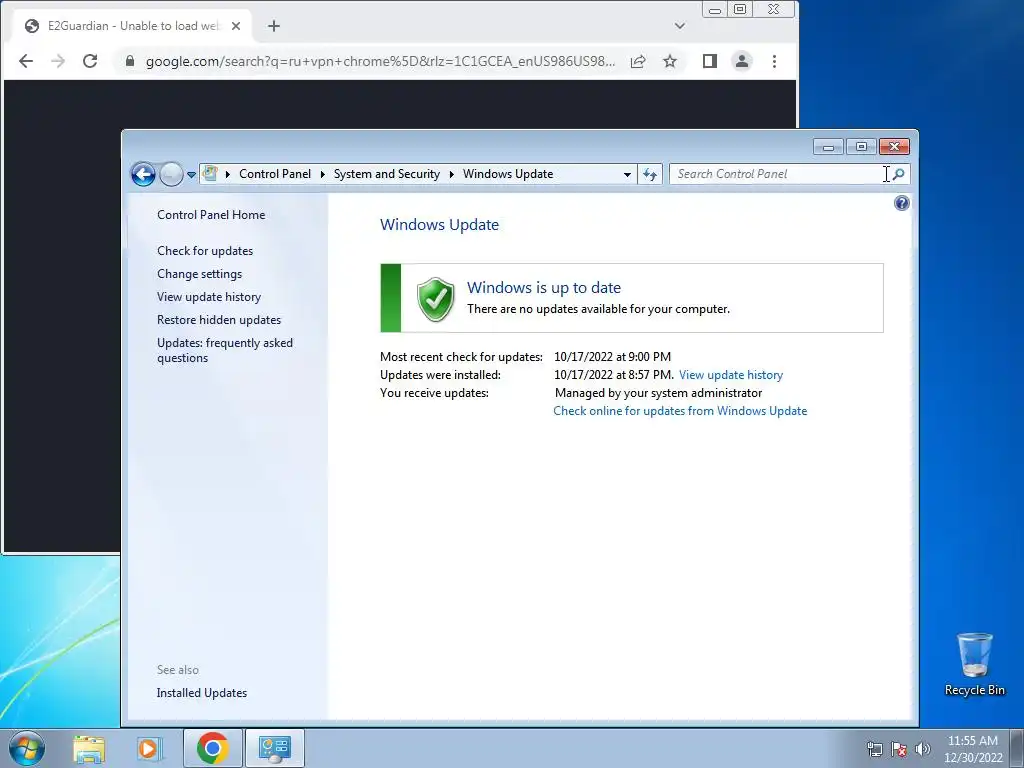The image size is (1024, 768).
Task: Click the Control Panel icon in address bar
Action: [210, 174]
